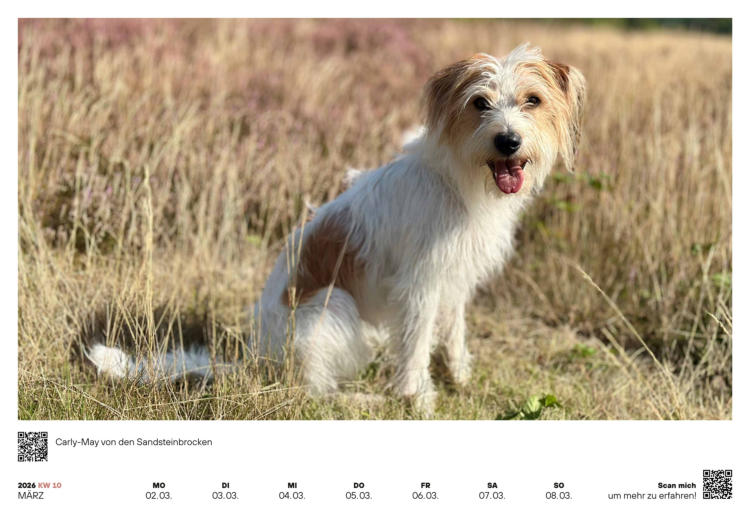This screenshot has width=750, height=531.
Task: Click the MÄRZ month label
Action: 31,496
